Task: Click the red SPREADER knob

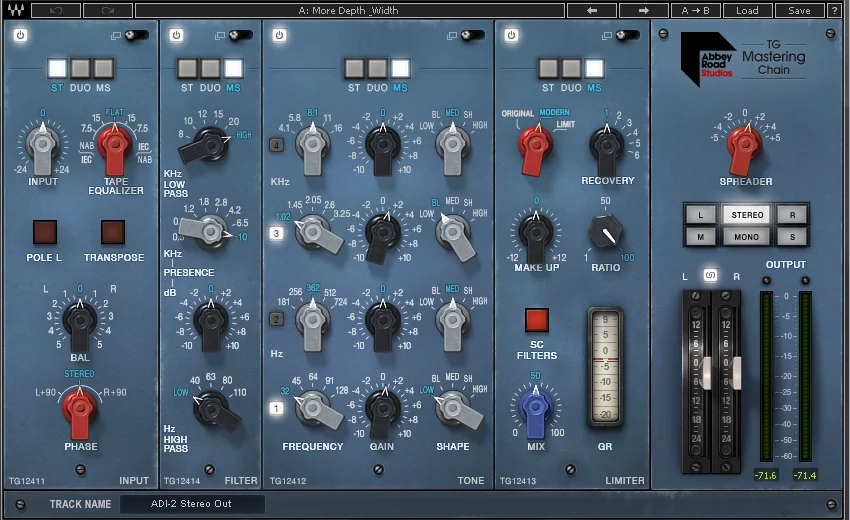Action: 744,145
